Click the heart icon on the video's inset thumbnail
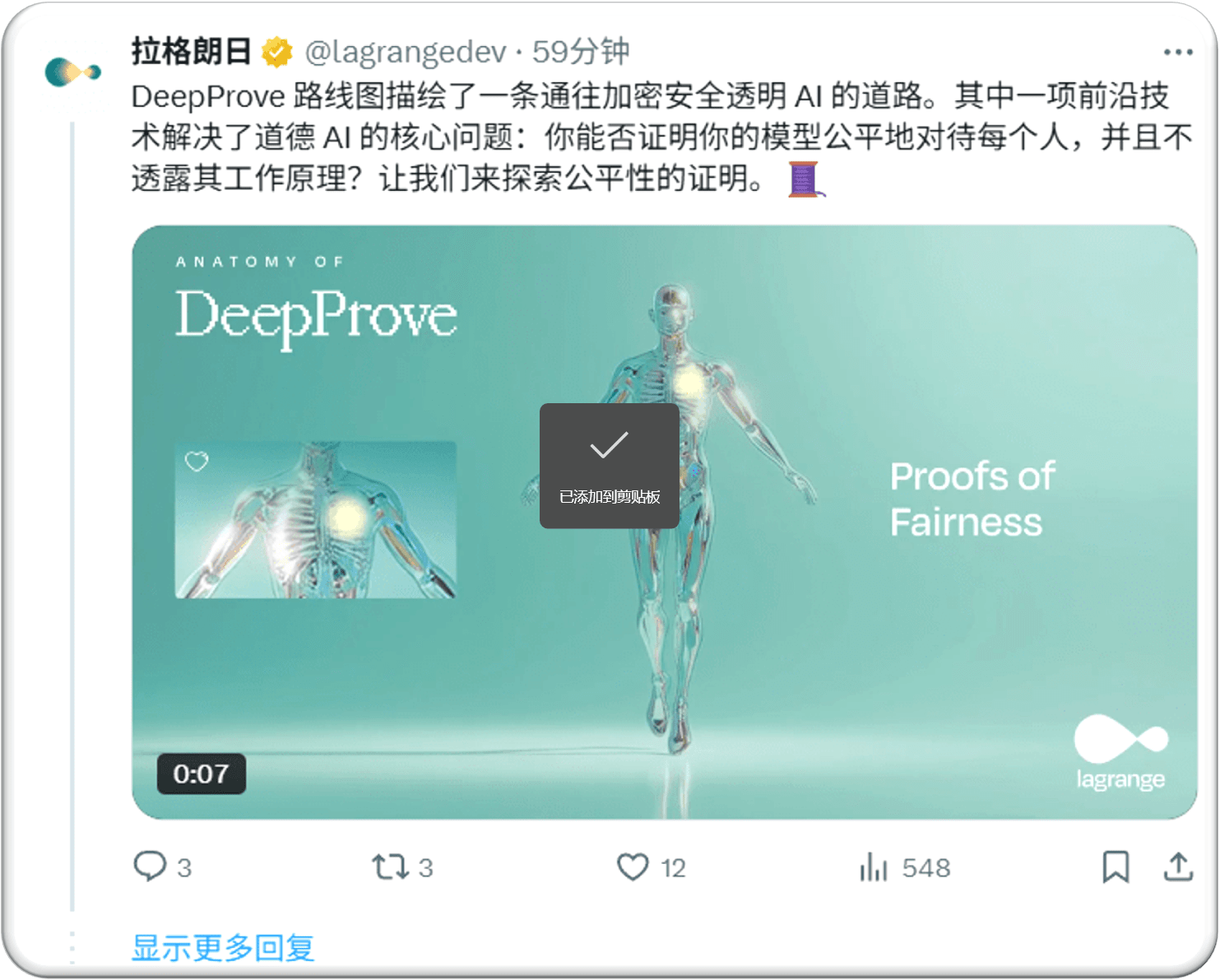The height and width of the screenshot is (980, 1220). click(x=197, y=462)
